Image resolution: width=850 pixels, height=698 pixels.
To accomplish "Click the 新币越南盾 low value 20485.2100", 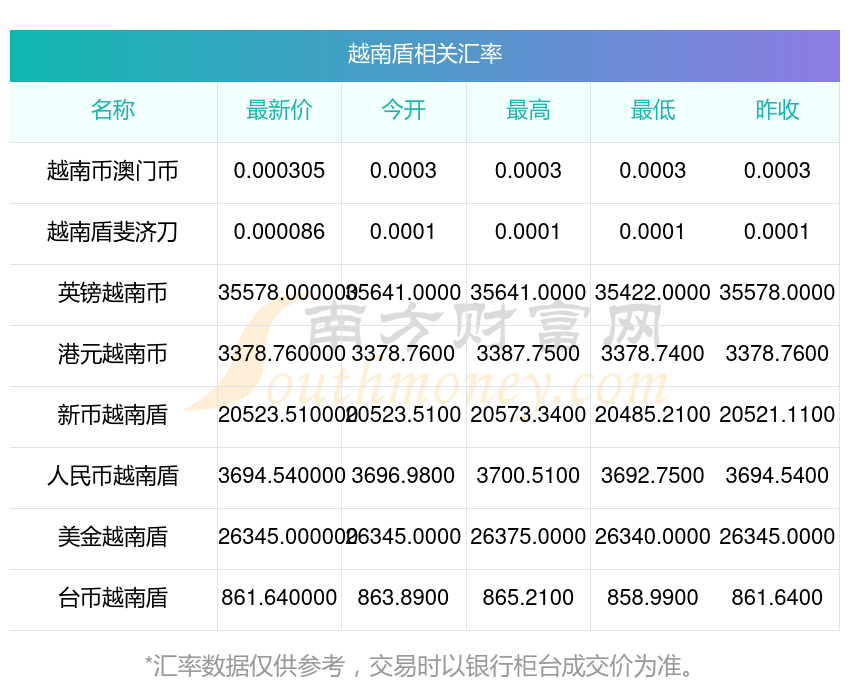I will click(653, 415).
